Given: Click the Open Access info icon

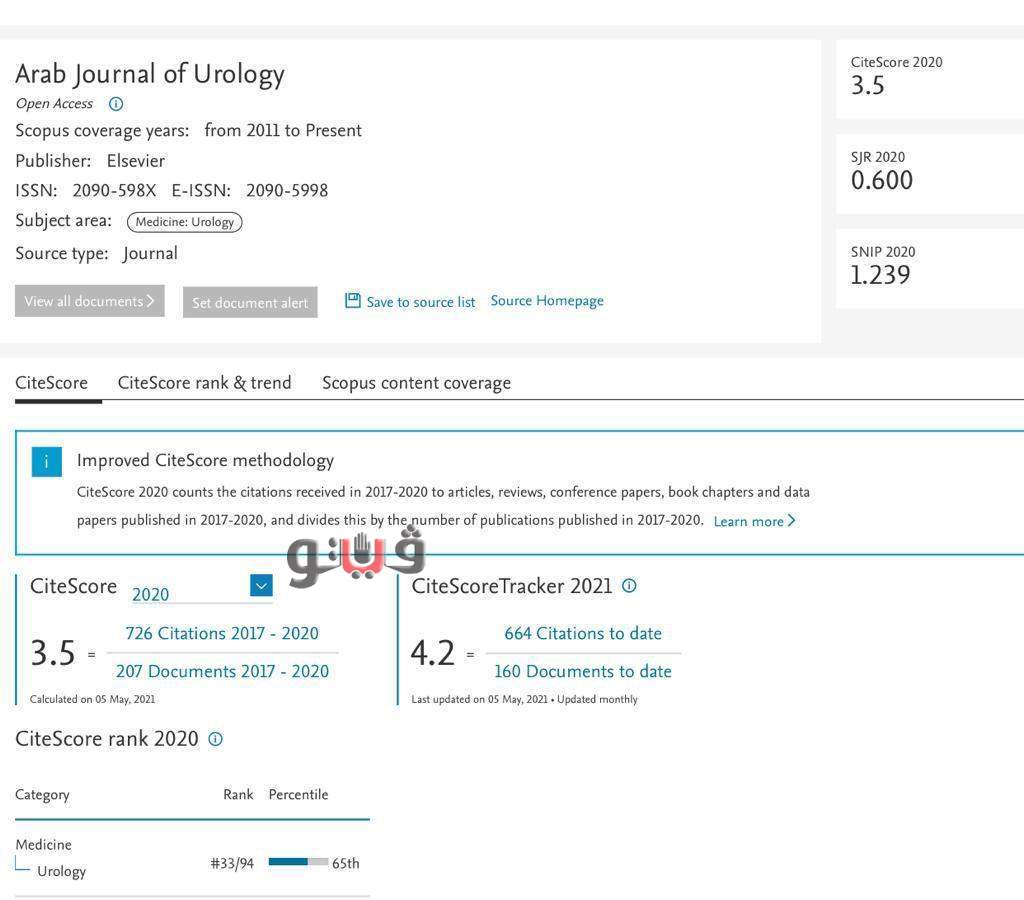Looking at the screenshot, I should click(x=116, y=104).
